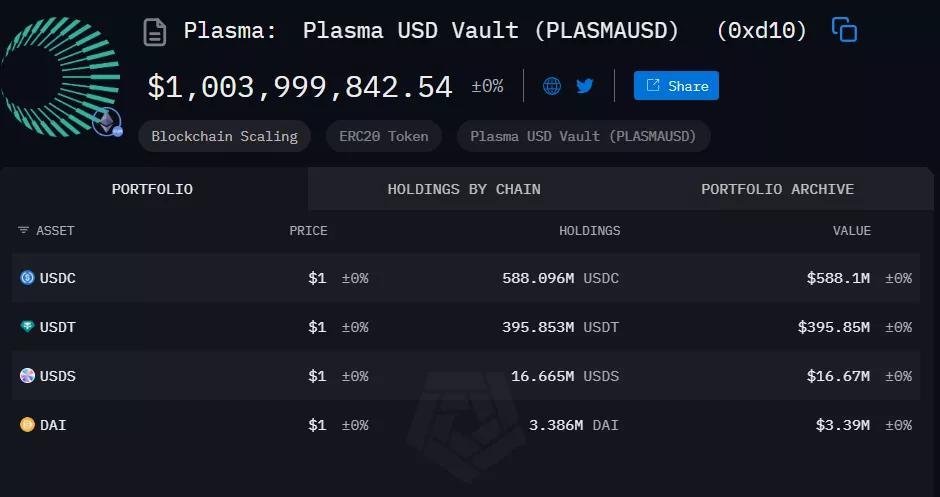Click the DAI coin icon
This screenshot has width=940, height=497.
(27, 425)
